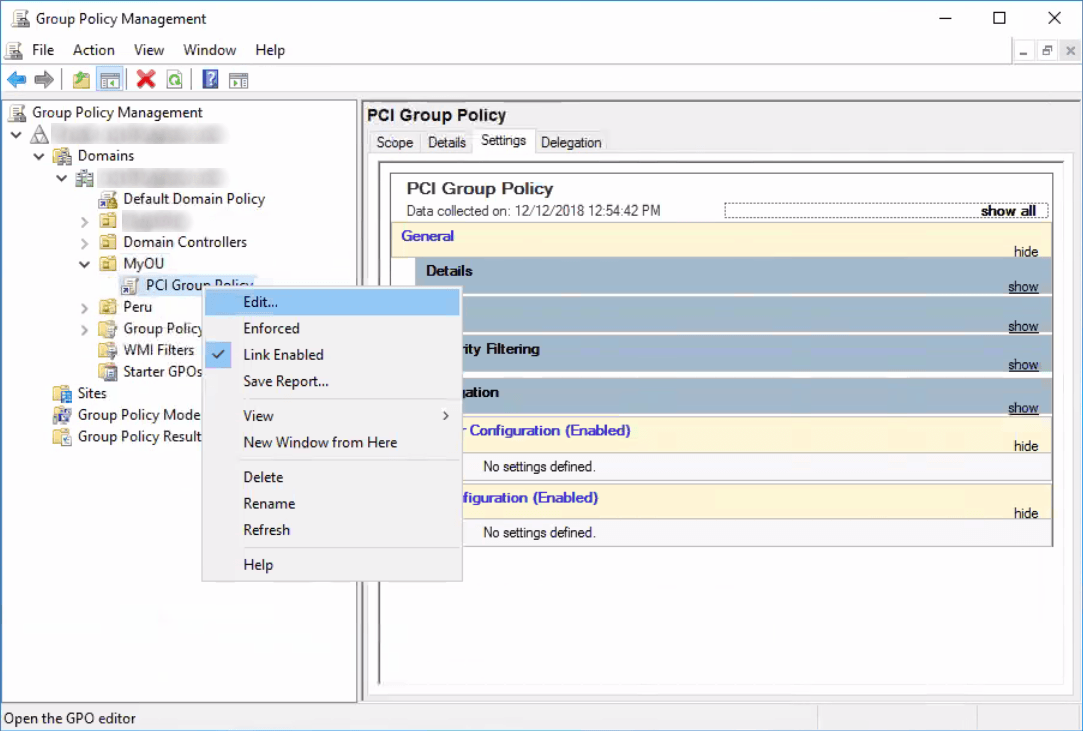1083x731 pixels.
Task: Click the PCI Group Policy link icon
Action: coord(129,286)
